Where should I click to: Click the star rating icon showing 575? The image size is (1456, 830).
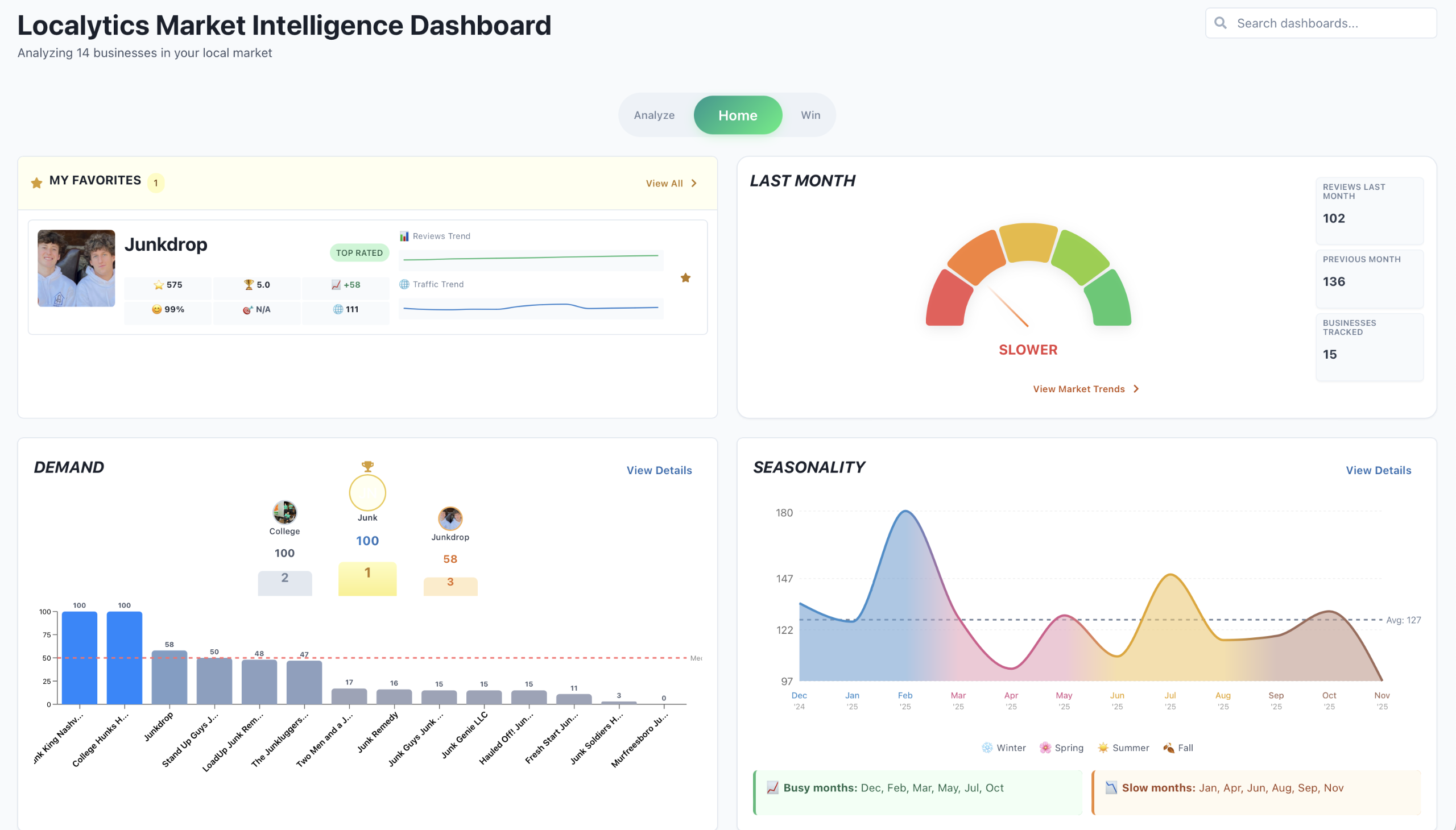pos(158,284)
